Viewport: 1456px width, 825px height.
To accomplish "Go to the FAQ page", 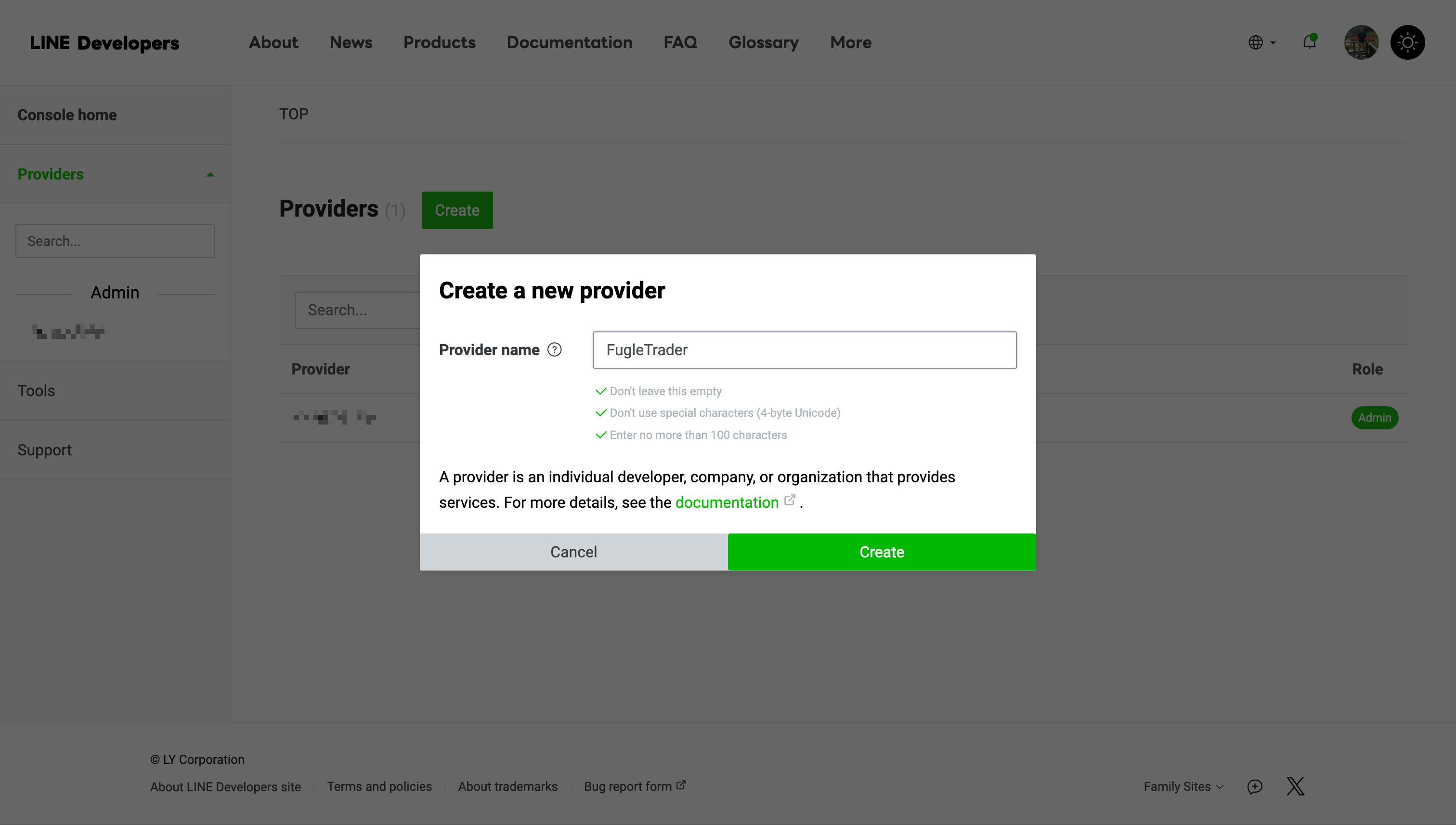I will click(x=680, y=42).
